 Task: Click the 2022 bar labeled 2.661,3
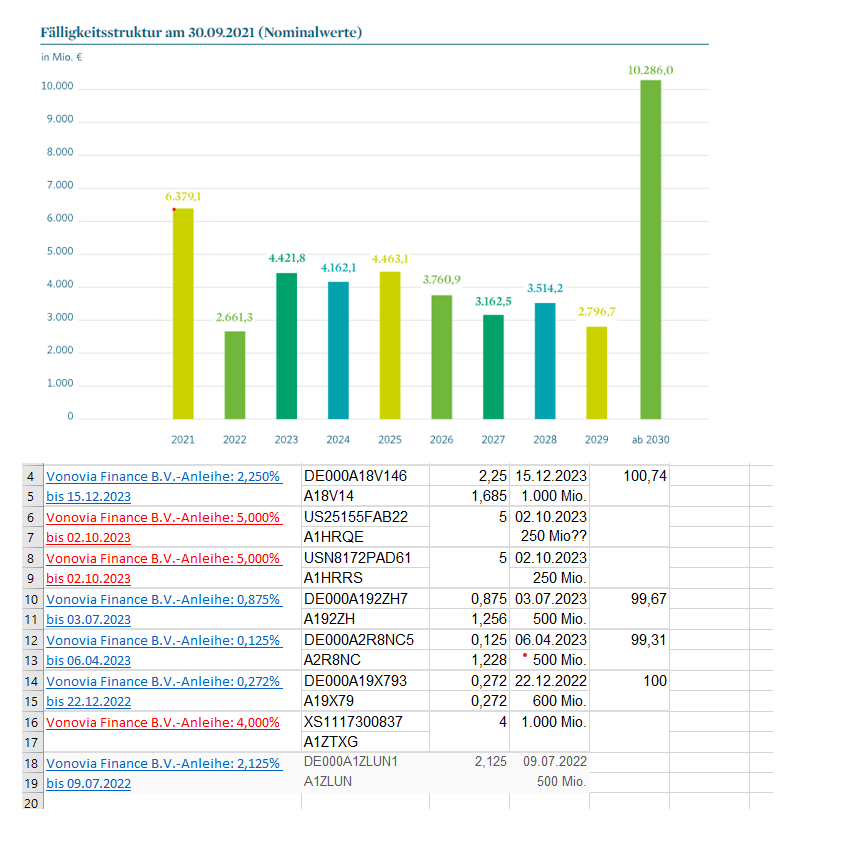point(235,375)
